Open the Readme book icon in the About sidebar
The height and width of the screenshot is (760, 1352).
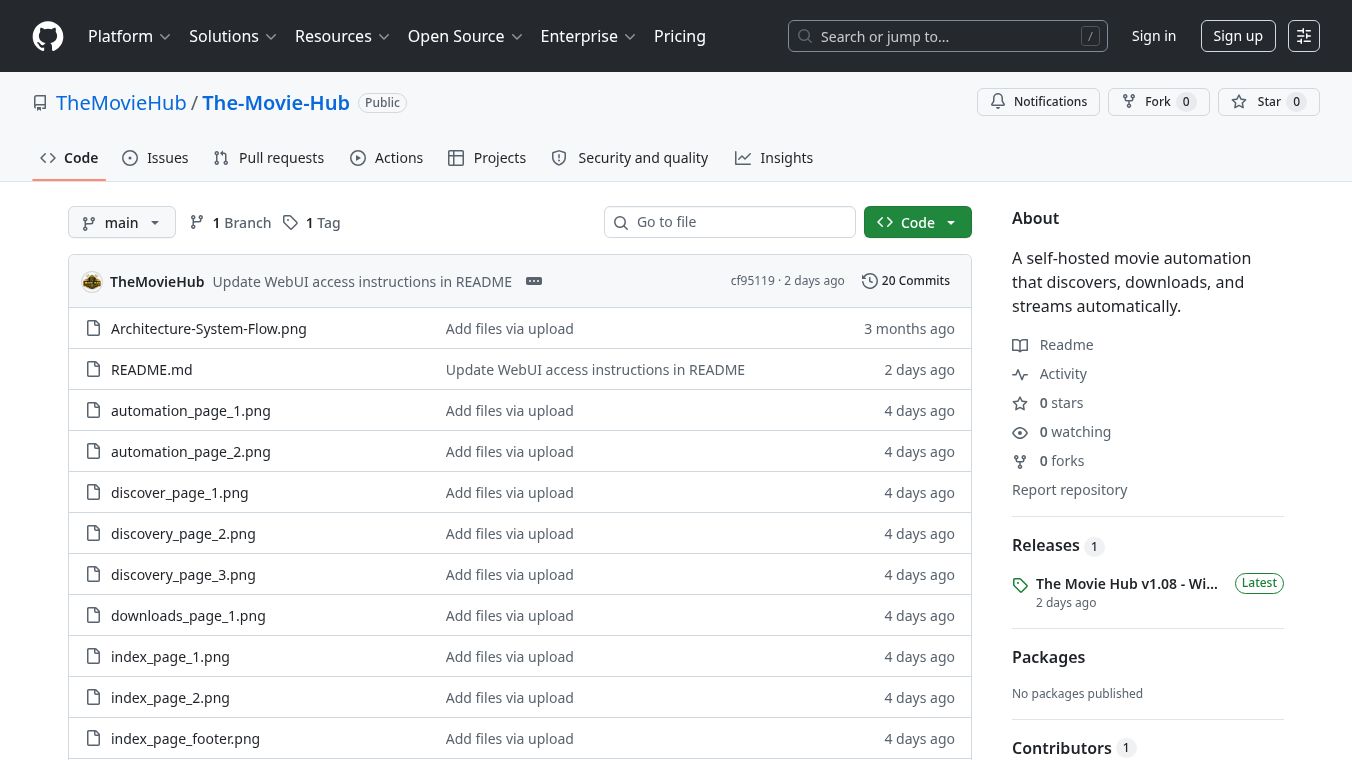pyautogui.click(x=1020, y=345)
